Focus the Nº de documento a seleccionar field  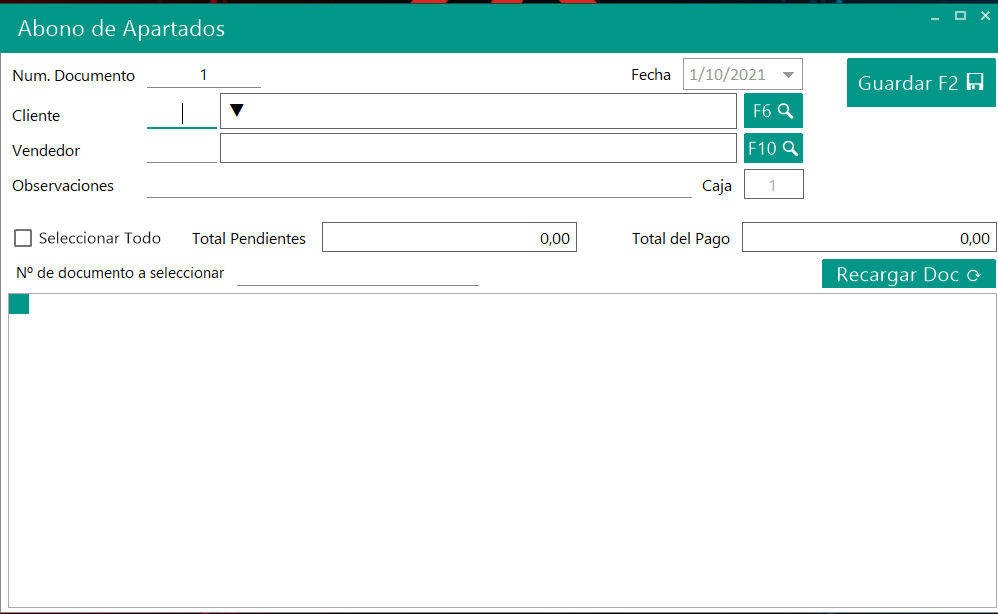pyautogui.click(x=357, y=273)
